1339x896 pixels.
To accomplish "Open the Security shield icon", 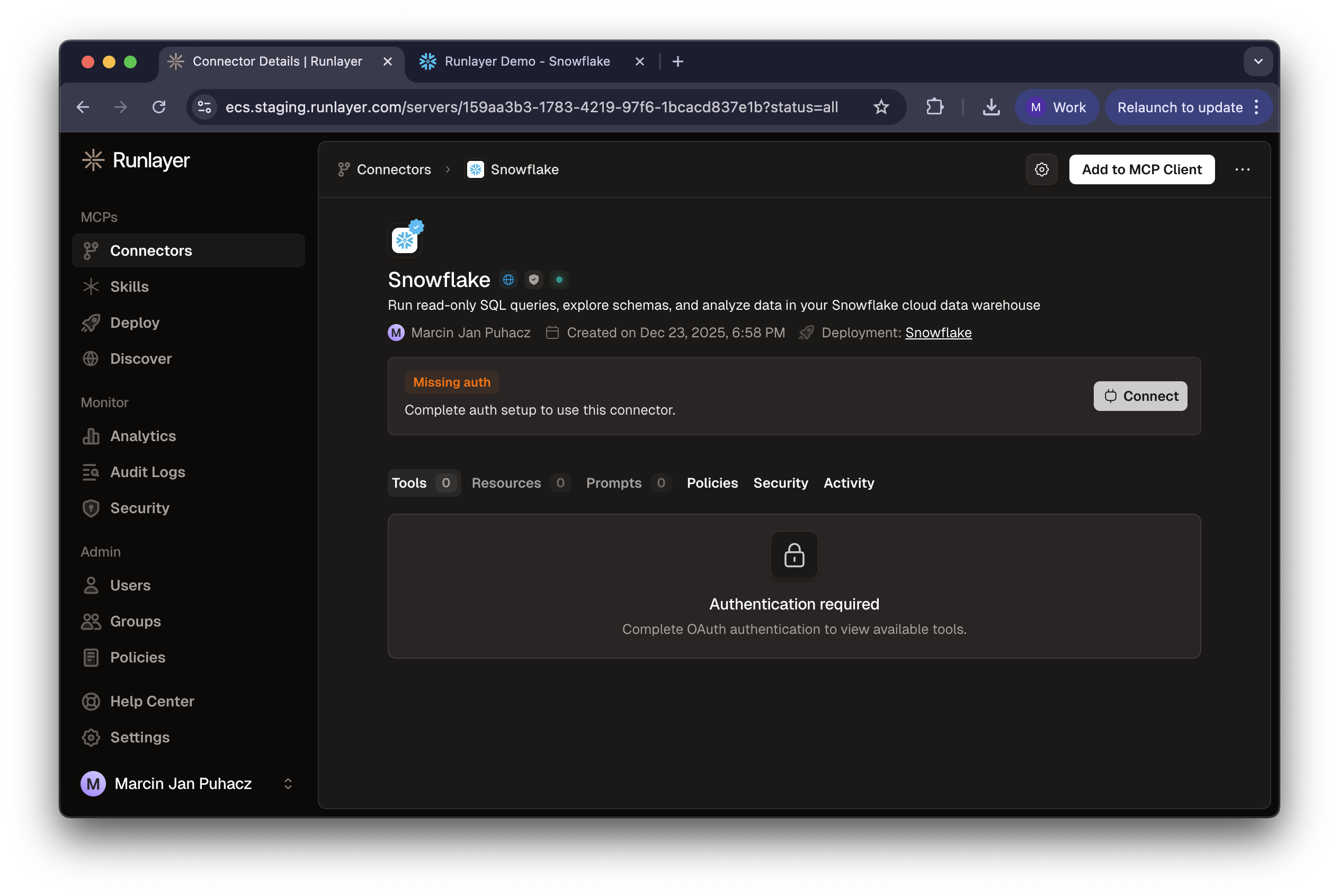I will coord(92,508).
